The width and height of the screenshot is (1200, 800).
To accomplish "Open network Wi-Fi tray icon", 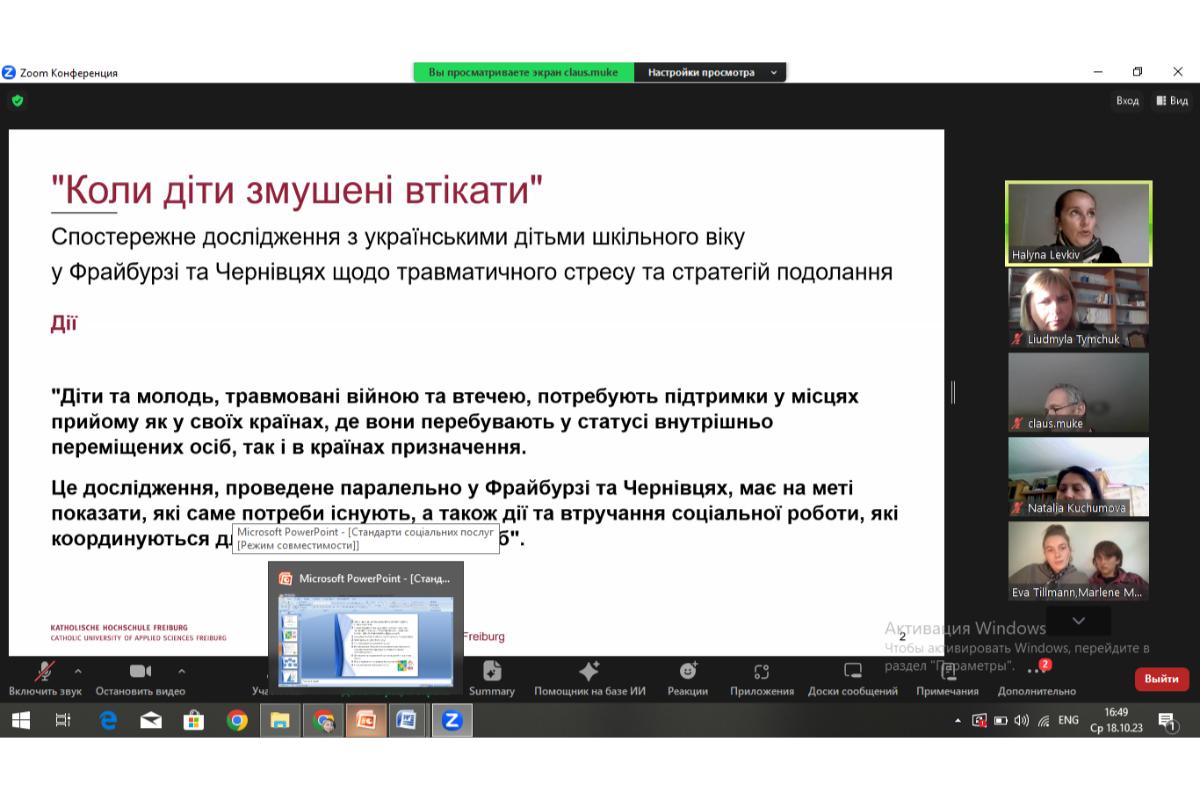I will click(1043, 720).
